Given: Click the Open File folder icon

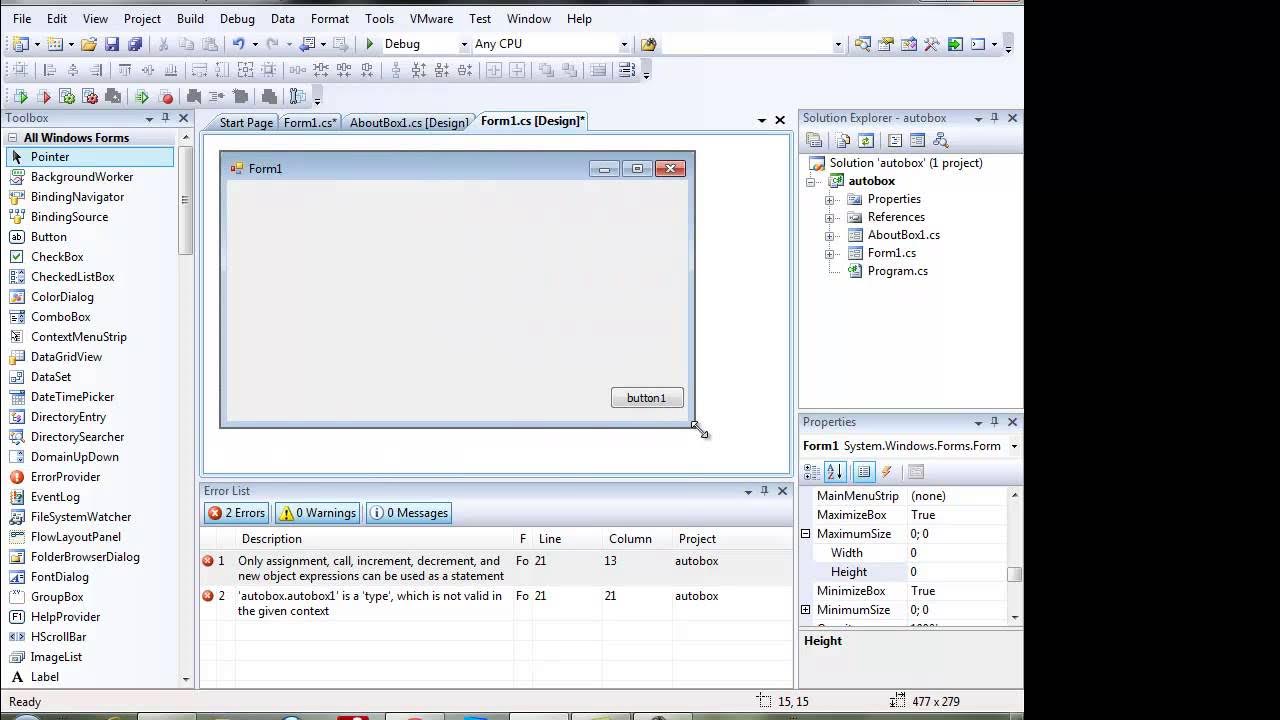Looking at the screenshot, I should point(89,44).
